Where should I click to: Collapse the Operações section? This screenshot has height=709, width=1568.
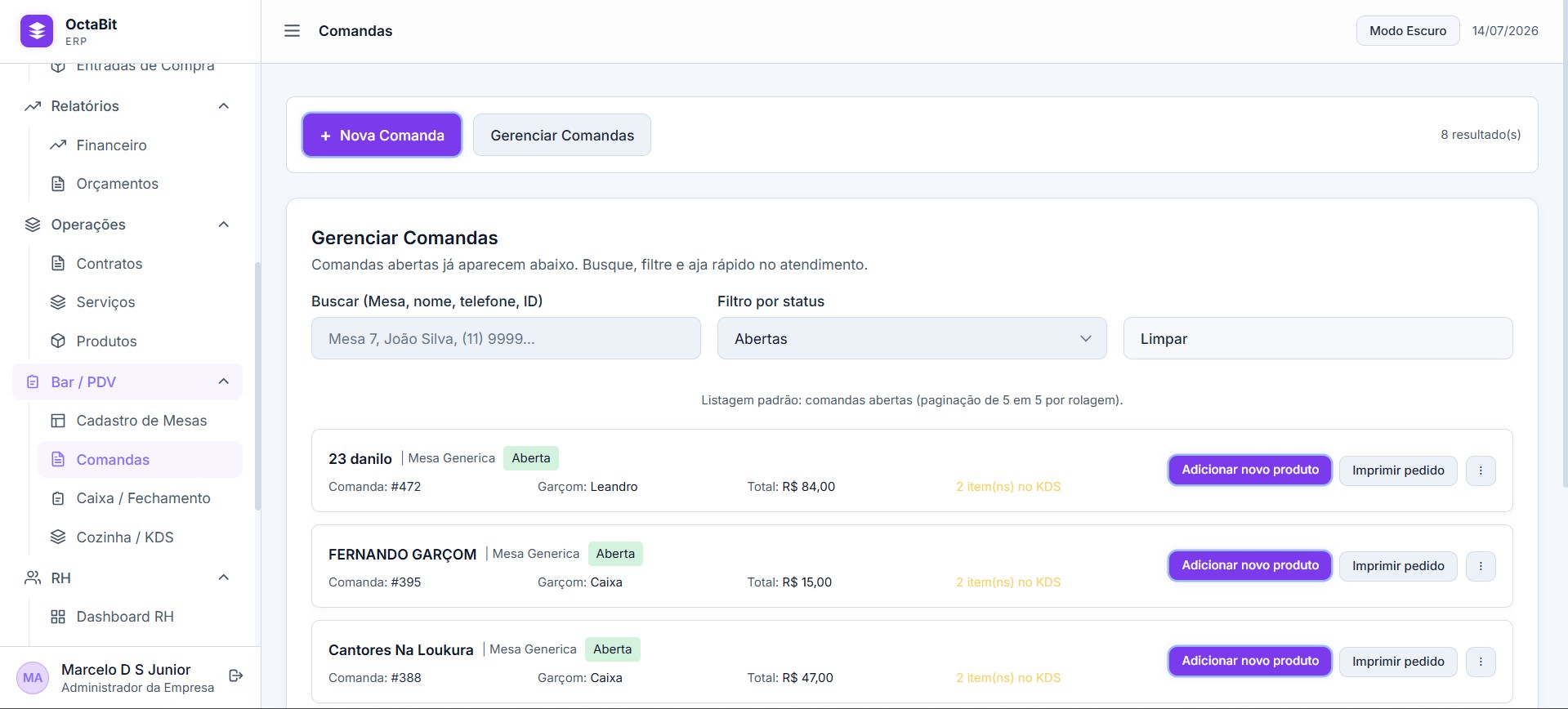pyautogui.click(x=224, y=225)
